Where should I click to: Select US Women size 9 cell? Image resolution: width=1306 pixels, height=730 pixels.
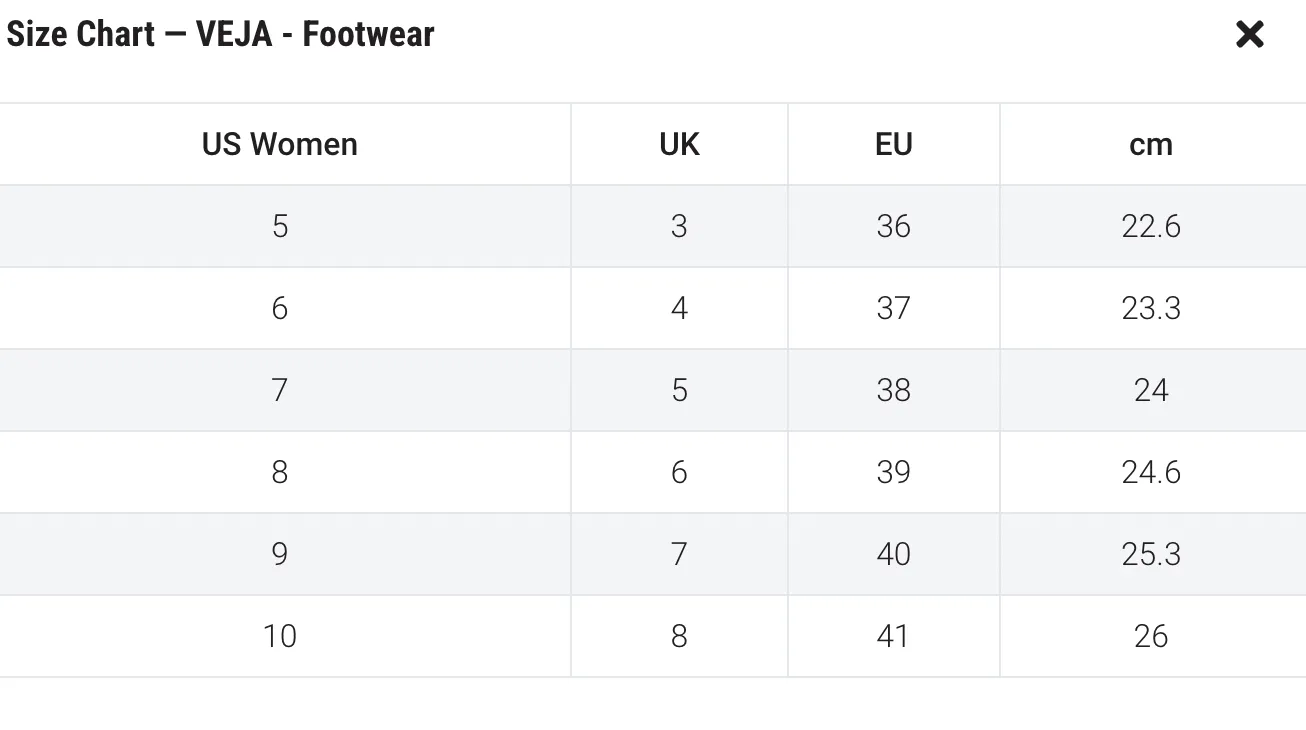pyautogui.click(x=280, y=554)
